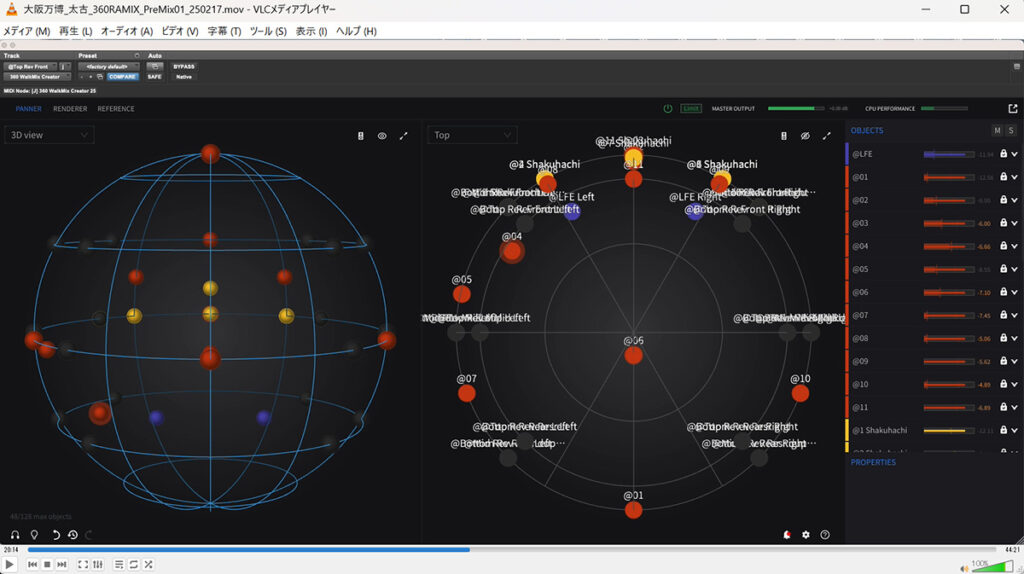
Task: Switch to the RENDERER tab
Action: pyautogui.click(x=70, y=109)
